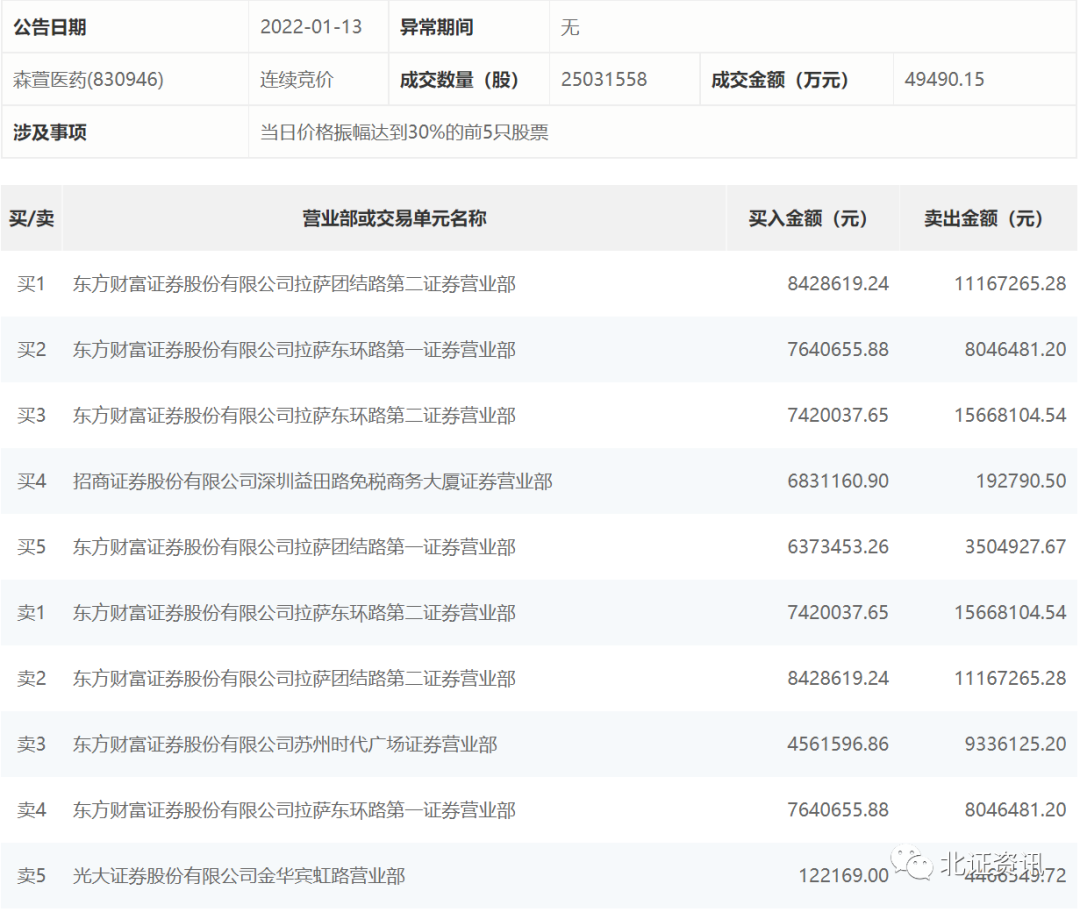The image size is (1080, 912).
Task: Click the 买入金额（元）column header
Action: pos(809,218)
